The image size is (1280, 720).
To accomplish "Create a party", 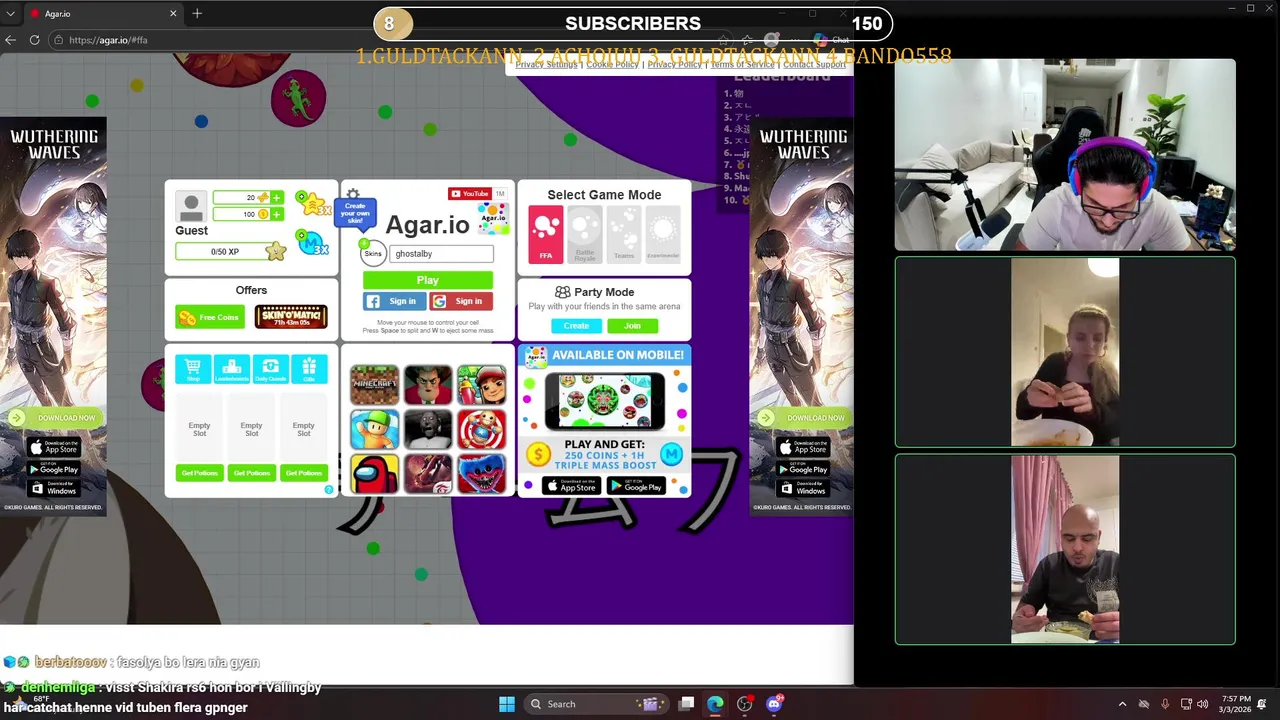I will click(x=576, y=326).
